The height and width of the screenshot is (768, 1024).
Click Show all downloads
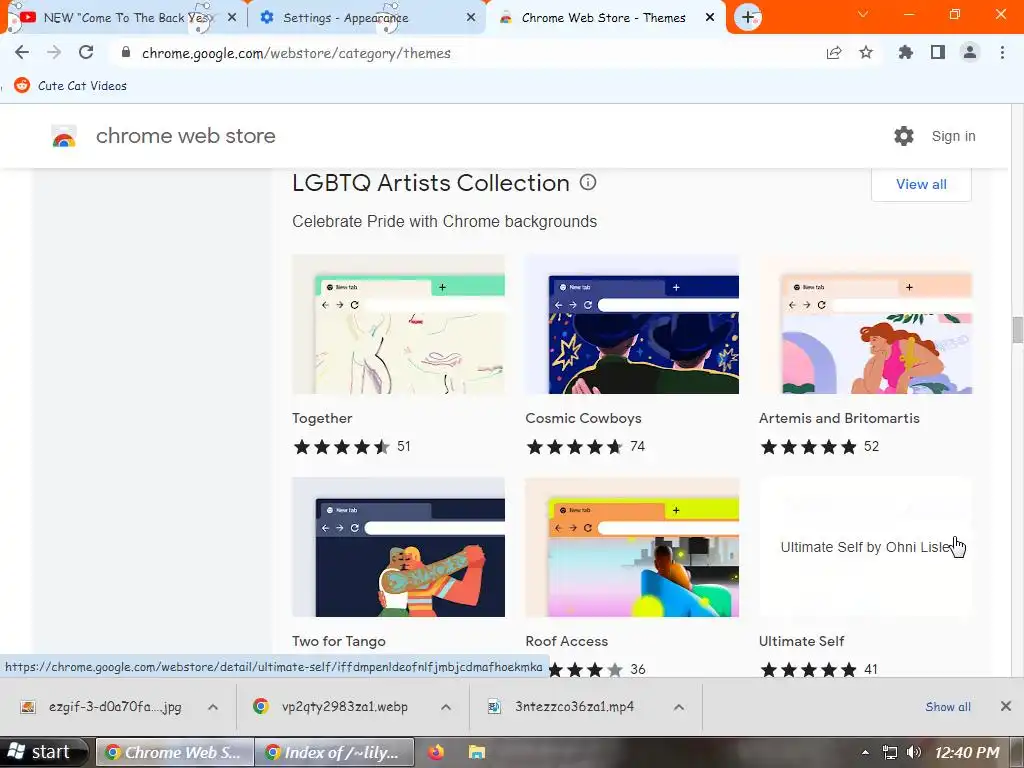point(948,707)
